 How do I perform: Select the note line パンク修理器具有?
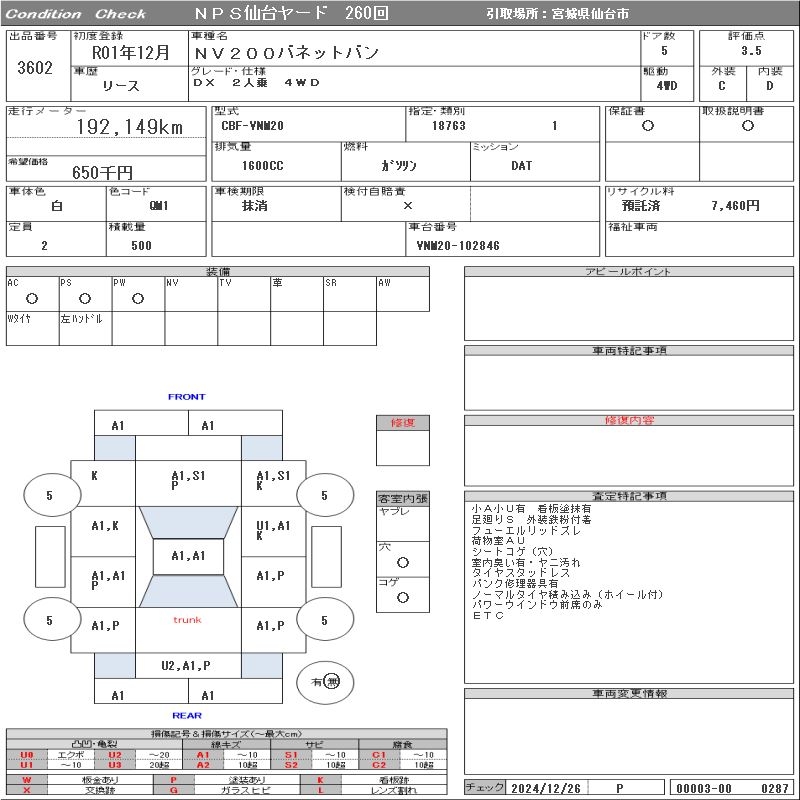pos(515,583)
